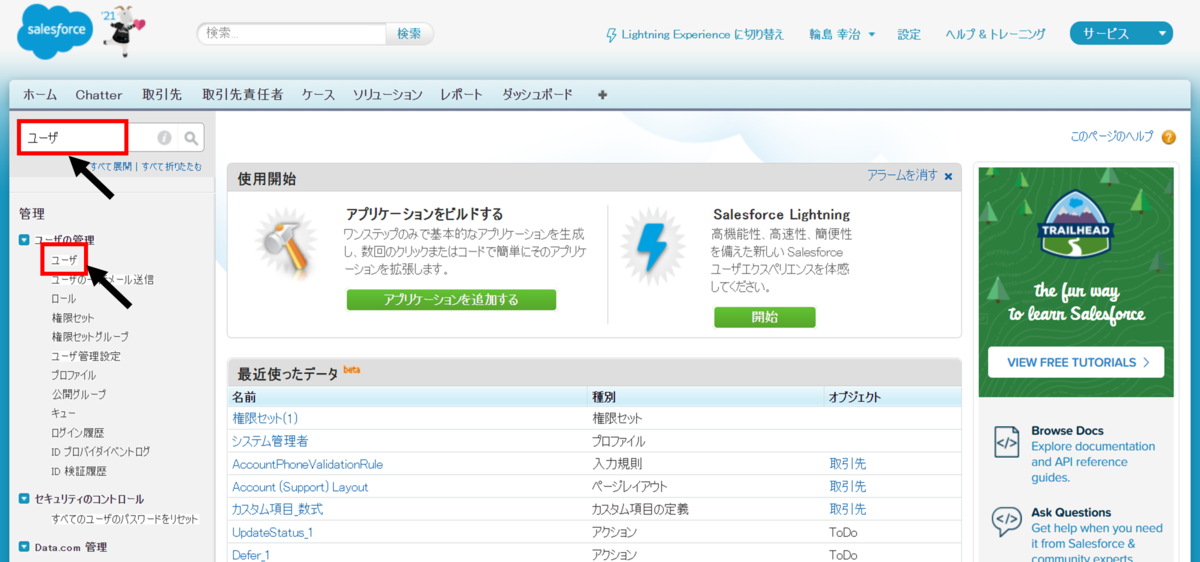Screen dimensions: 1200x562
Task: Open UpdateStatus_1 recent item link
Action: [x=272, y=533]
